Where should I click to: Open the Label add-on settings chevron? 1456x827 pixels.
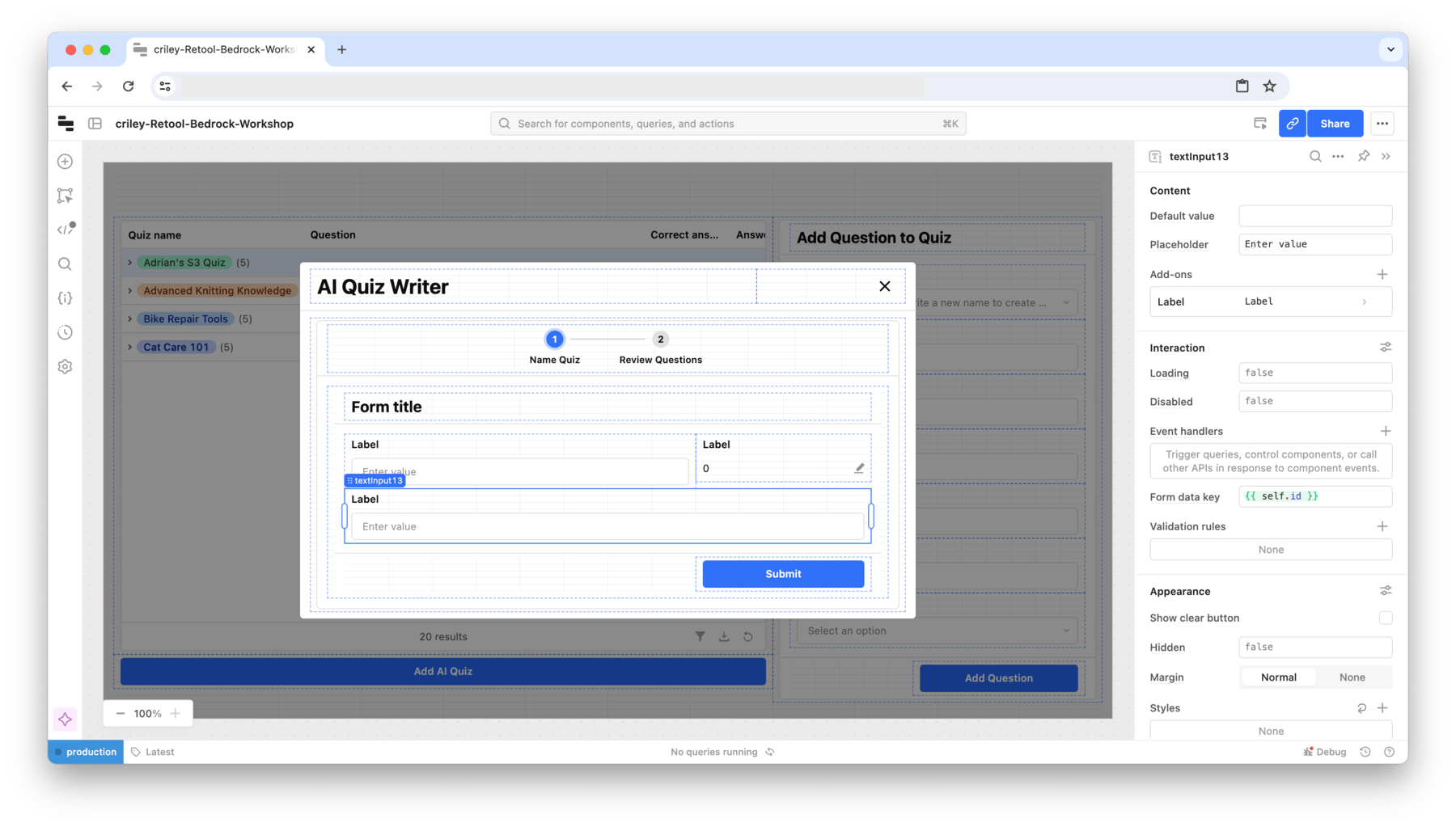pyautogui.click(x=1365, y=302)
